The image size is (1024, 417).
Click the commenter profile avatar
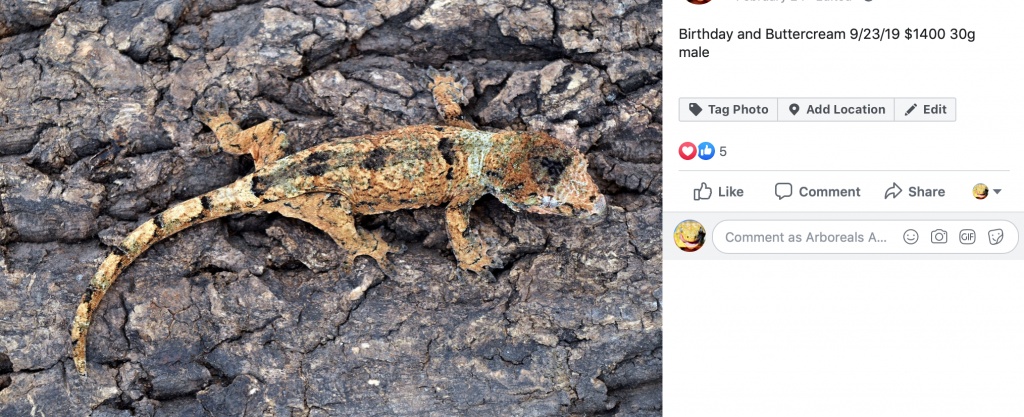pyautogui.click(x=690, y=236)
